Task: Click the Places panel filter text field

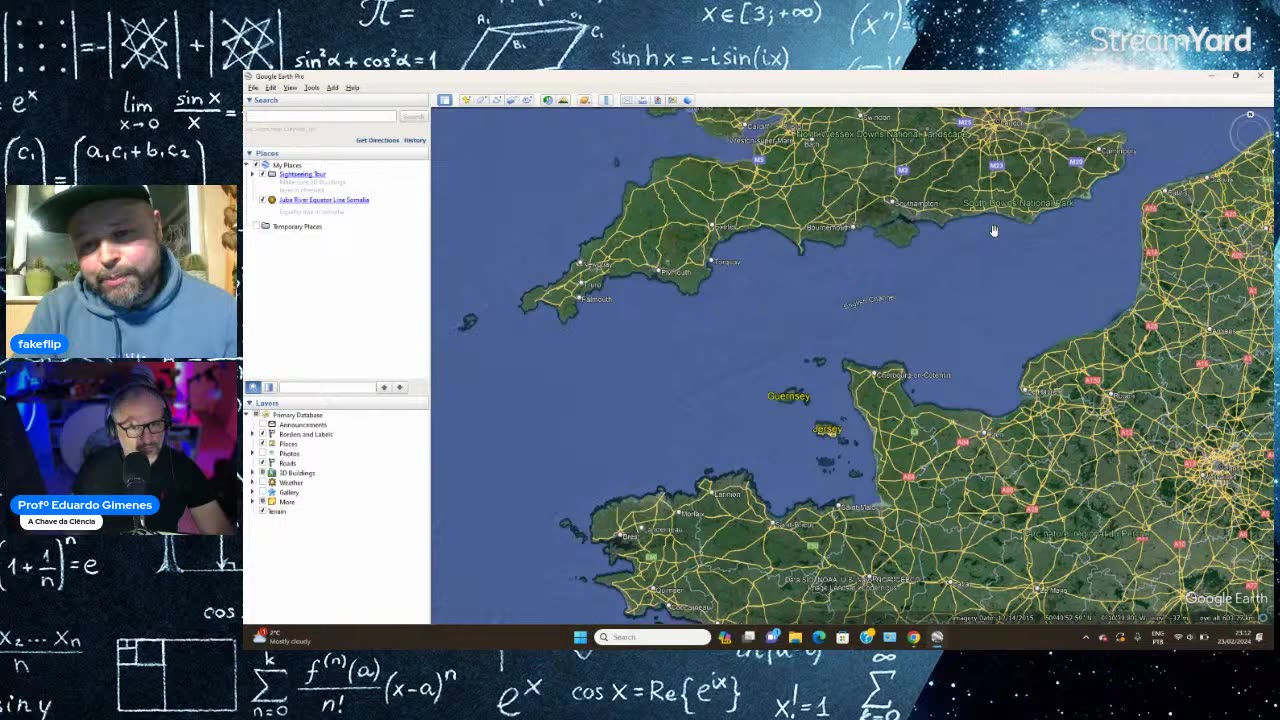Action: pos(326,387)
